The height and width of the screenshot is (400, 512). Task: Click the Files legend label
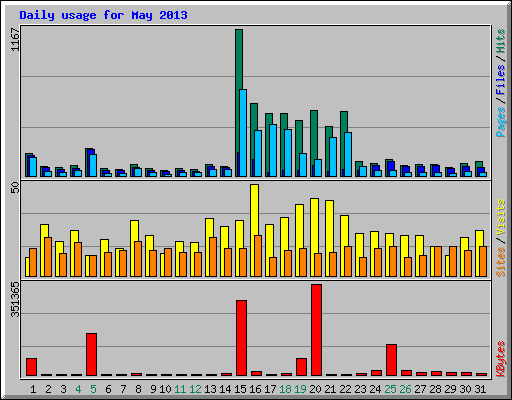point(500,79)
